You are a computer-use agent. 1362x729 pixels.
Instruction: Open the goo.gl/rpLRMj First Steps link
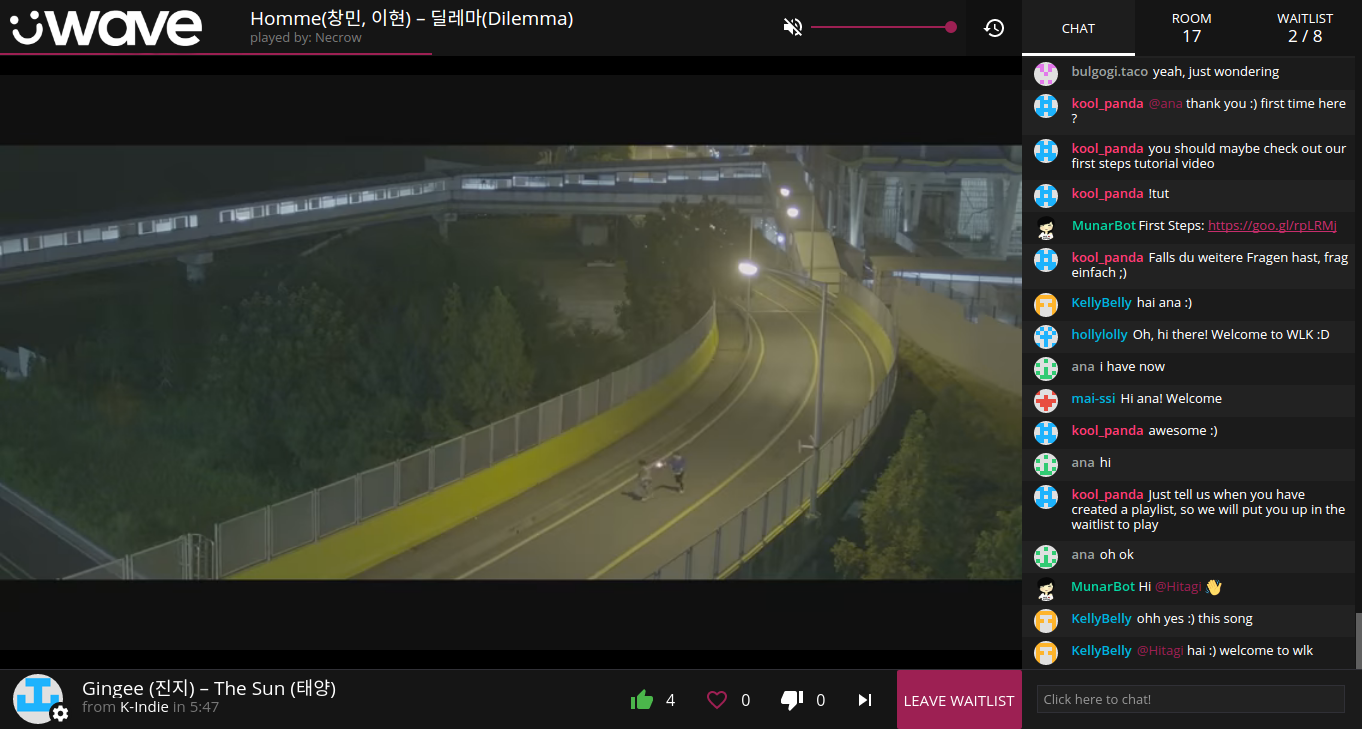(x=1272, y=226)
